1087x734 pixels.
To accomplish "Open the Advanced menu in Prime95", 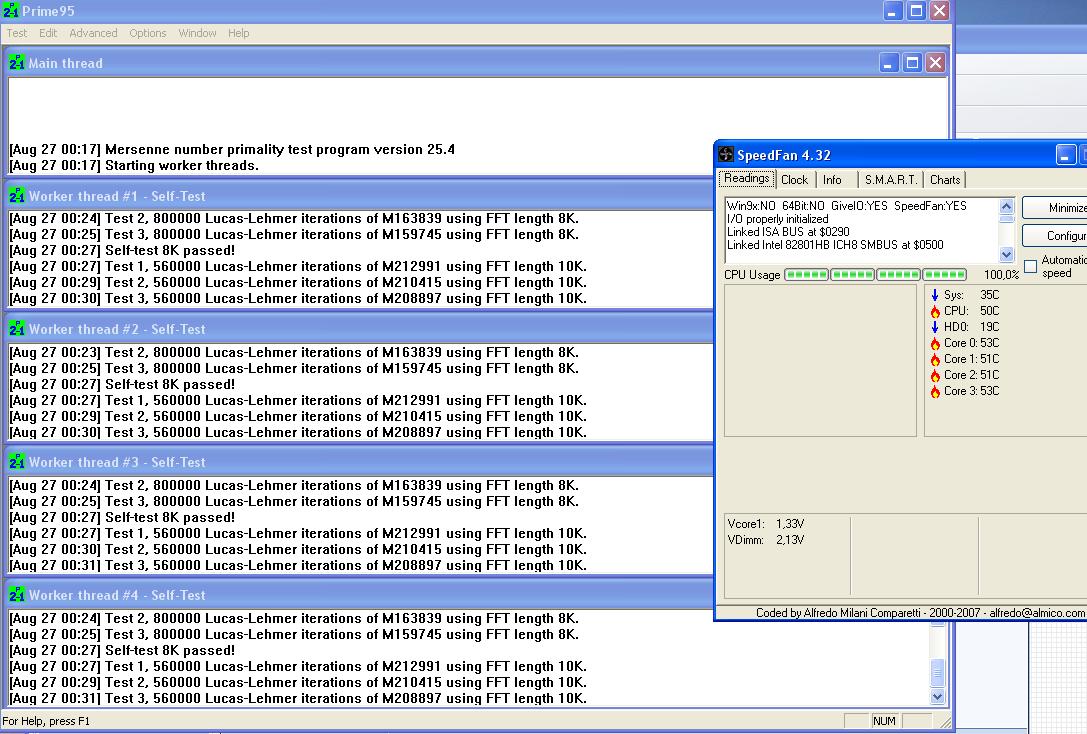I will [x=93, y=33].
